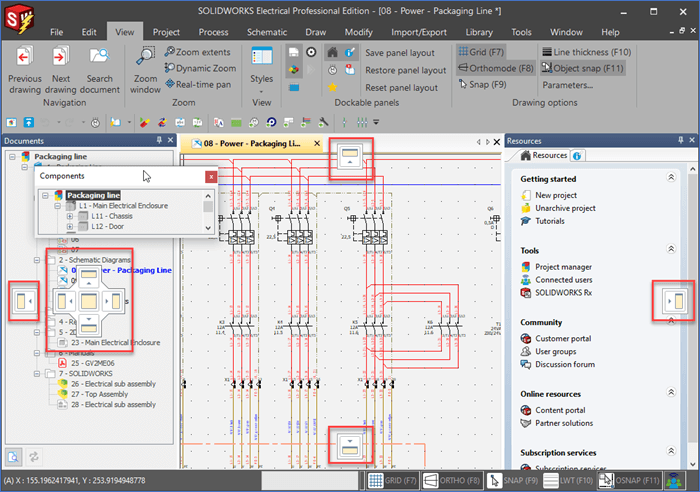This screenshot has width=700, height=492.
Task: Click the Components panel vertical scrollbar thumb
Action: point(208,207)
